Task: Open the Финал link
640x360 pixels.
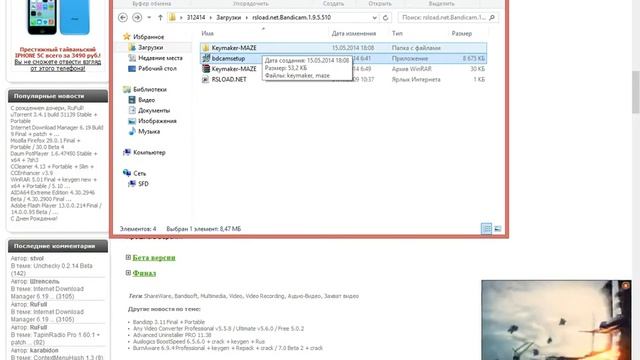Action: [x=144, y=273]
